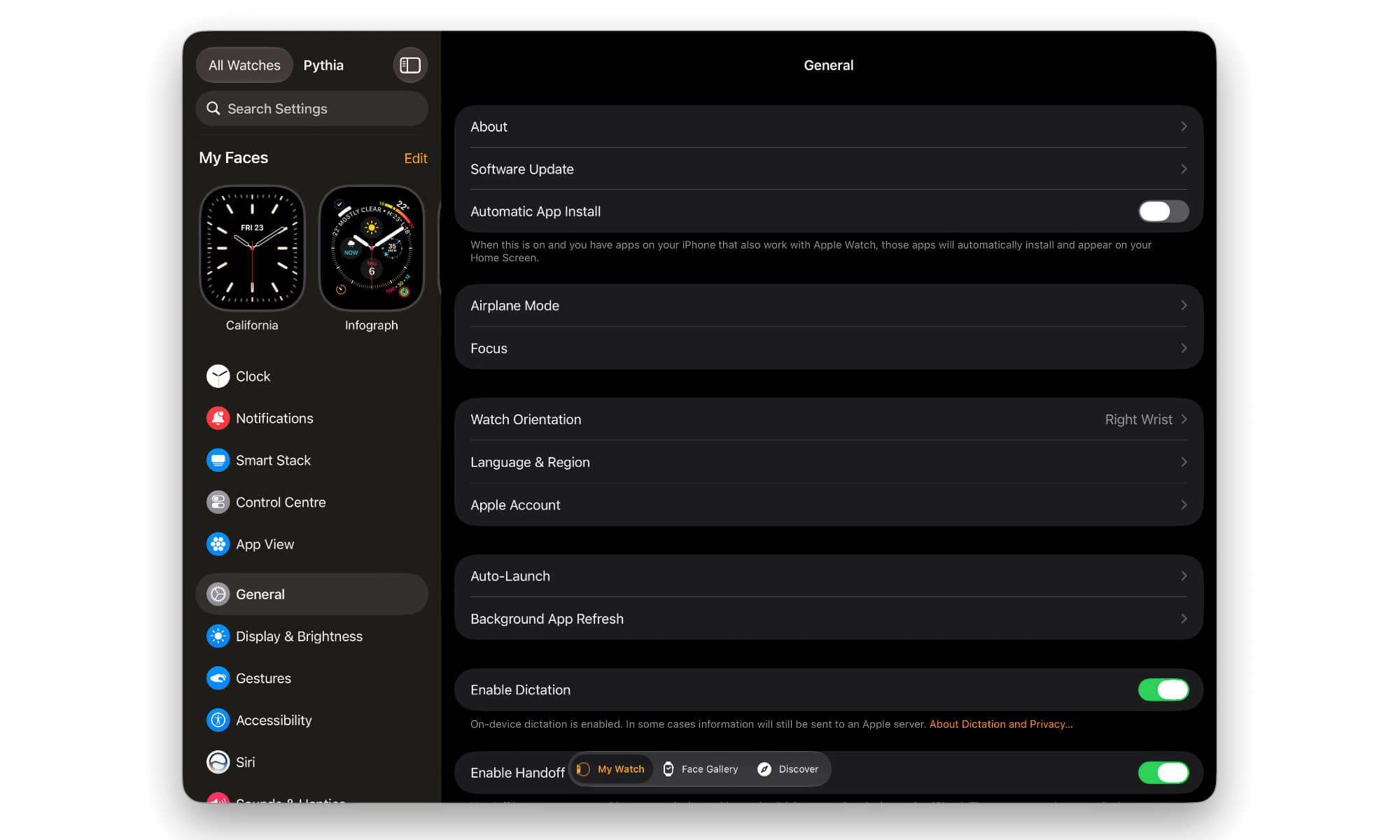The image size is (1400, 840).
Task: Open Accessibility settings label
Action: (x=274, y=720)
